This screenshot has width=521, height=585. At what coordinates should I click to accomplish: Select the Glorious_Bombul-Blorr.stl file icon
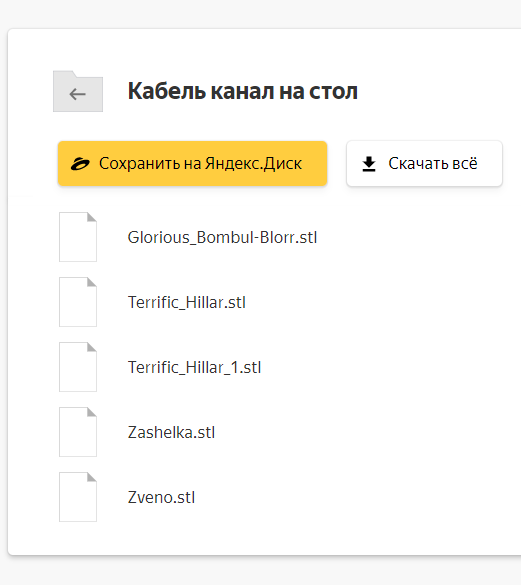click(x=78, y=237)
